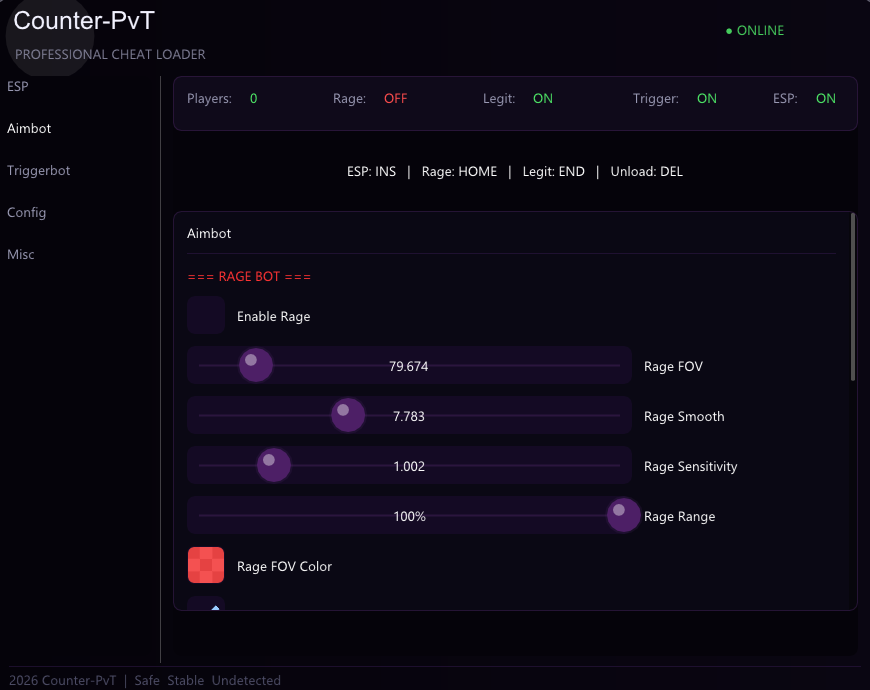Switch to the Triggerbot section

pyautogui.click(x=38, y=171)
